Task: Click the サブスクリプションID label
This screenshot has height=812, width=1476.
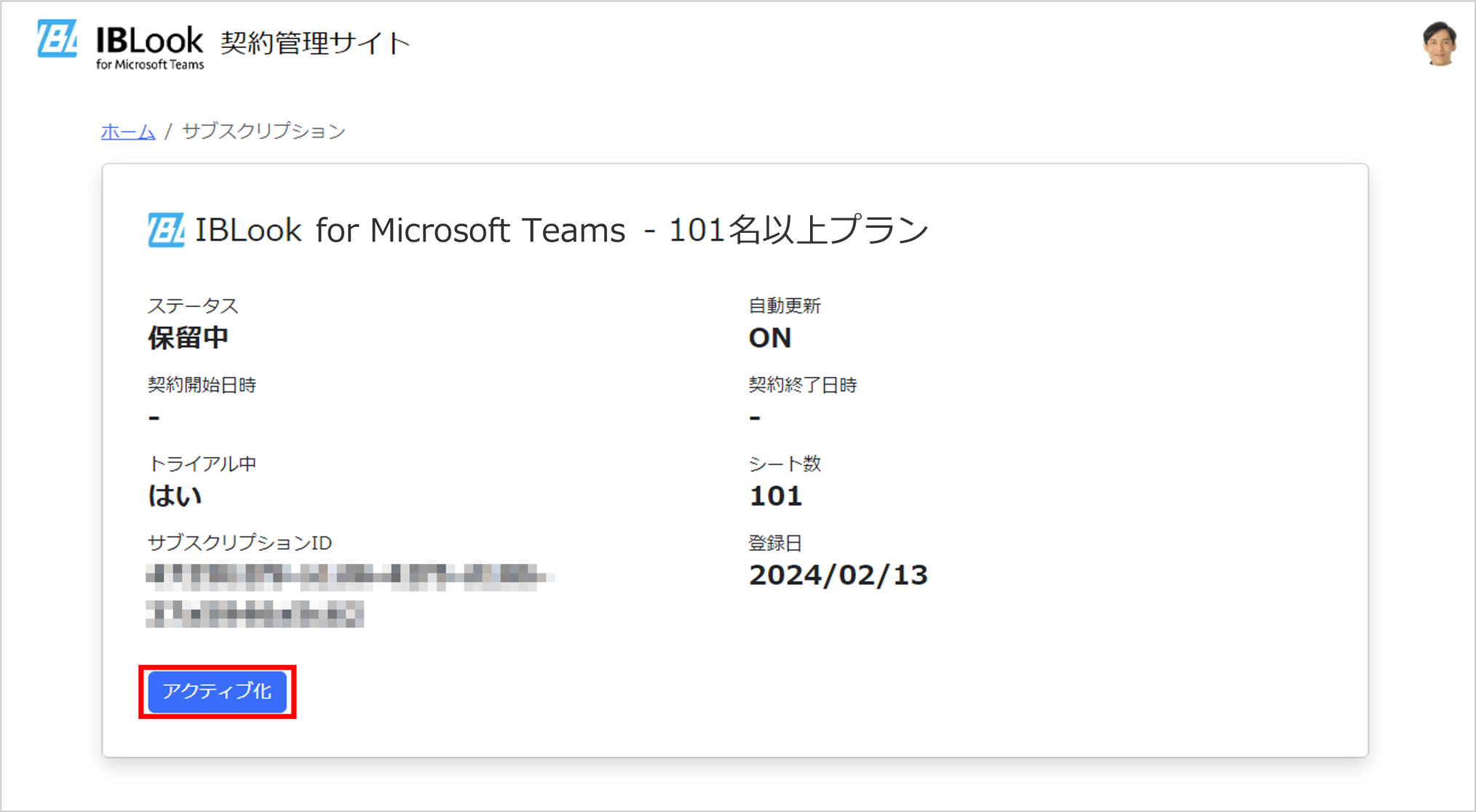Action: (239, 543)
